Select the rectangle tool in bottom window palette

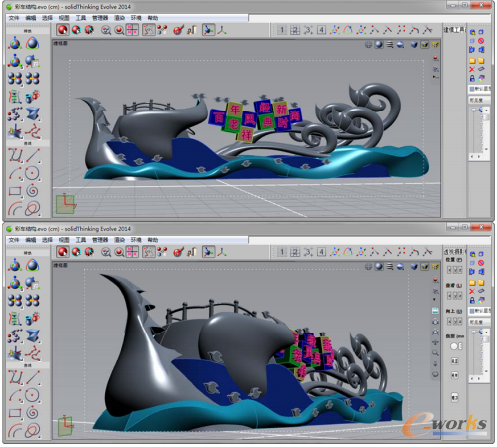[x=15, y=413]
